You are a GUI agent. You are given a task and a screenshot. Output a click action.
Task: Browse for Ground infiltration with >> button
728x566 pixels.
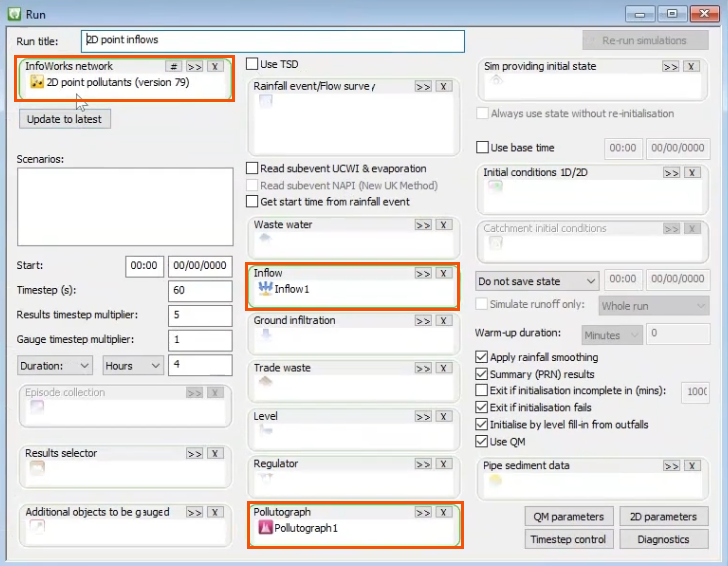coord(423,321)
